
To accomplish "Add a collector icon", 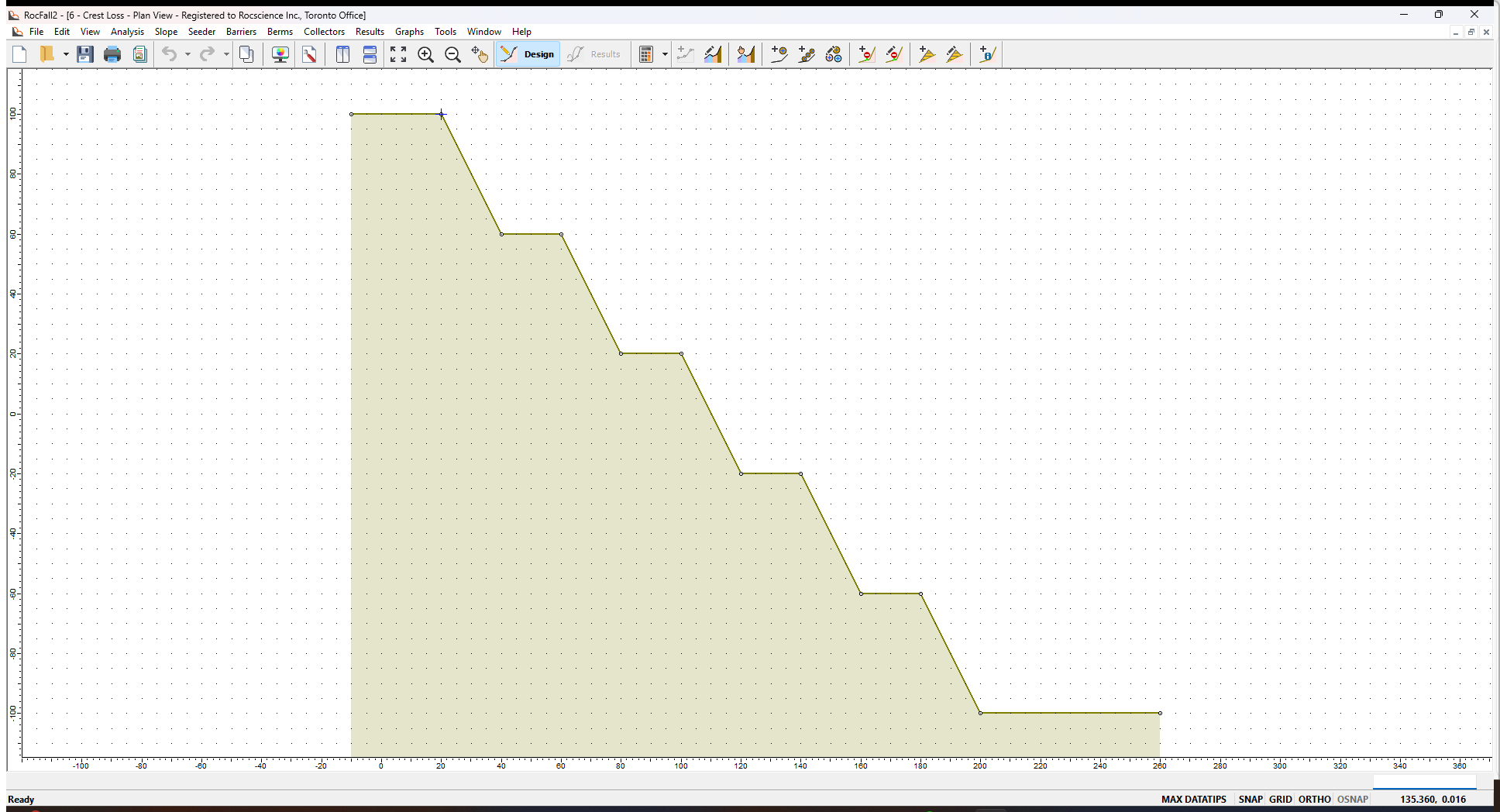I will 987,54.
